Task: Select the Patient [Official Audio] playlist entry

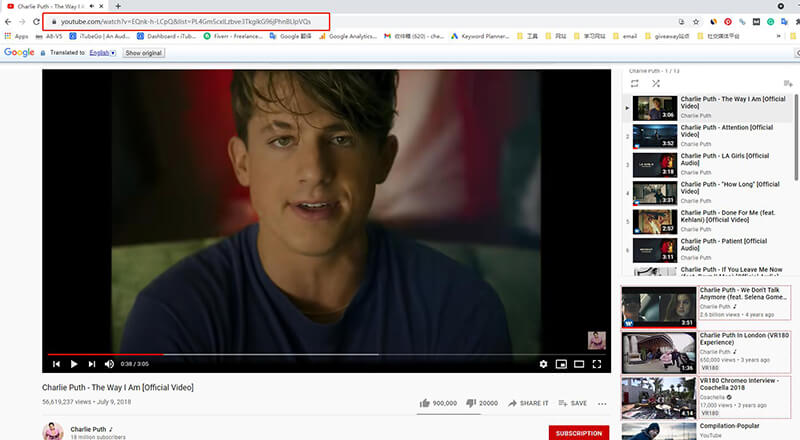Action: 709,250
